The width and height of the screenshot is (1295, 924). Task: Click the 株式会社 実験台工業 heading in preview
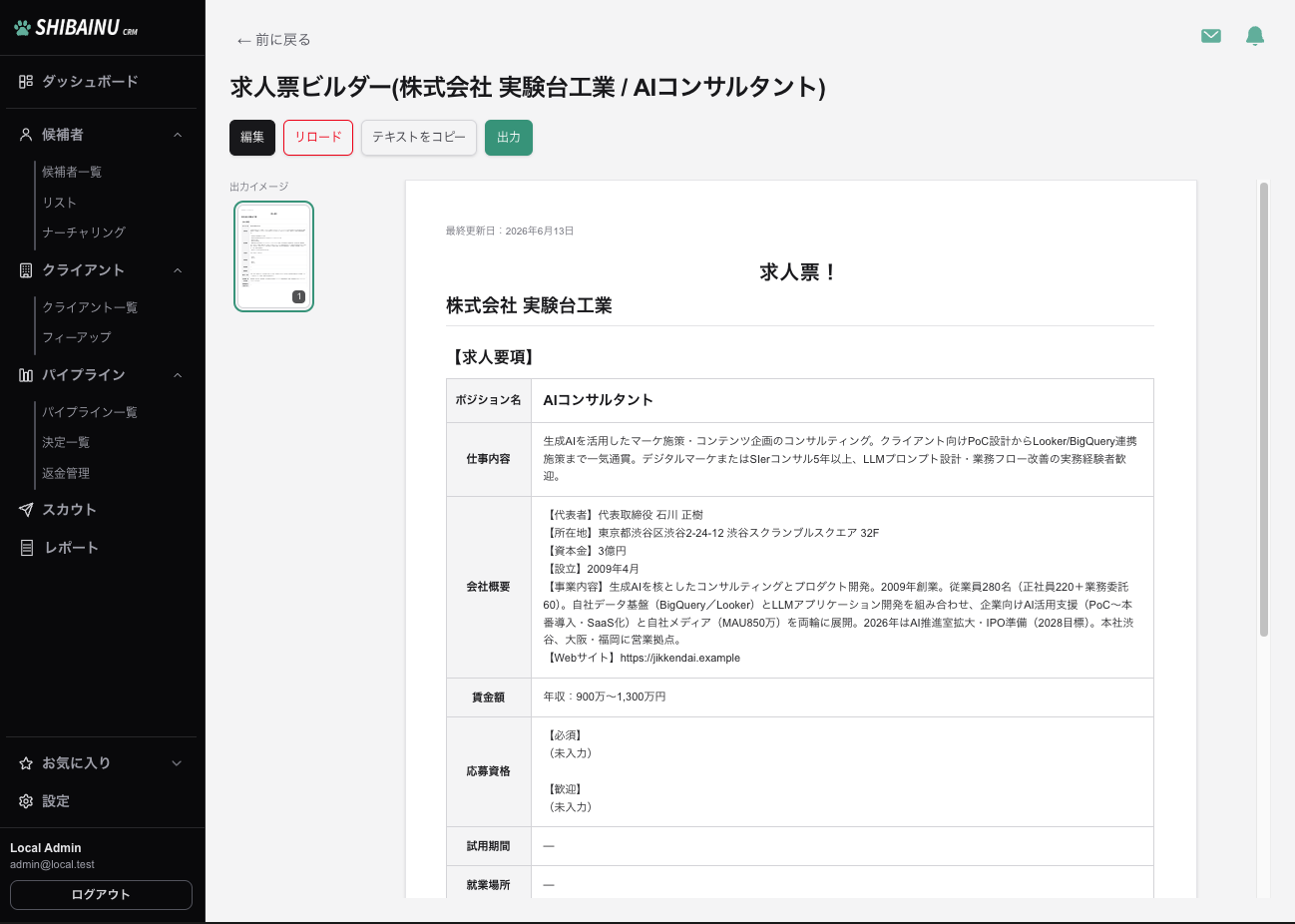pyautogui.click(x=529, y=305)
